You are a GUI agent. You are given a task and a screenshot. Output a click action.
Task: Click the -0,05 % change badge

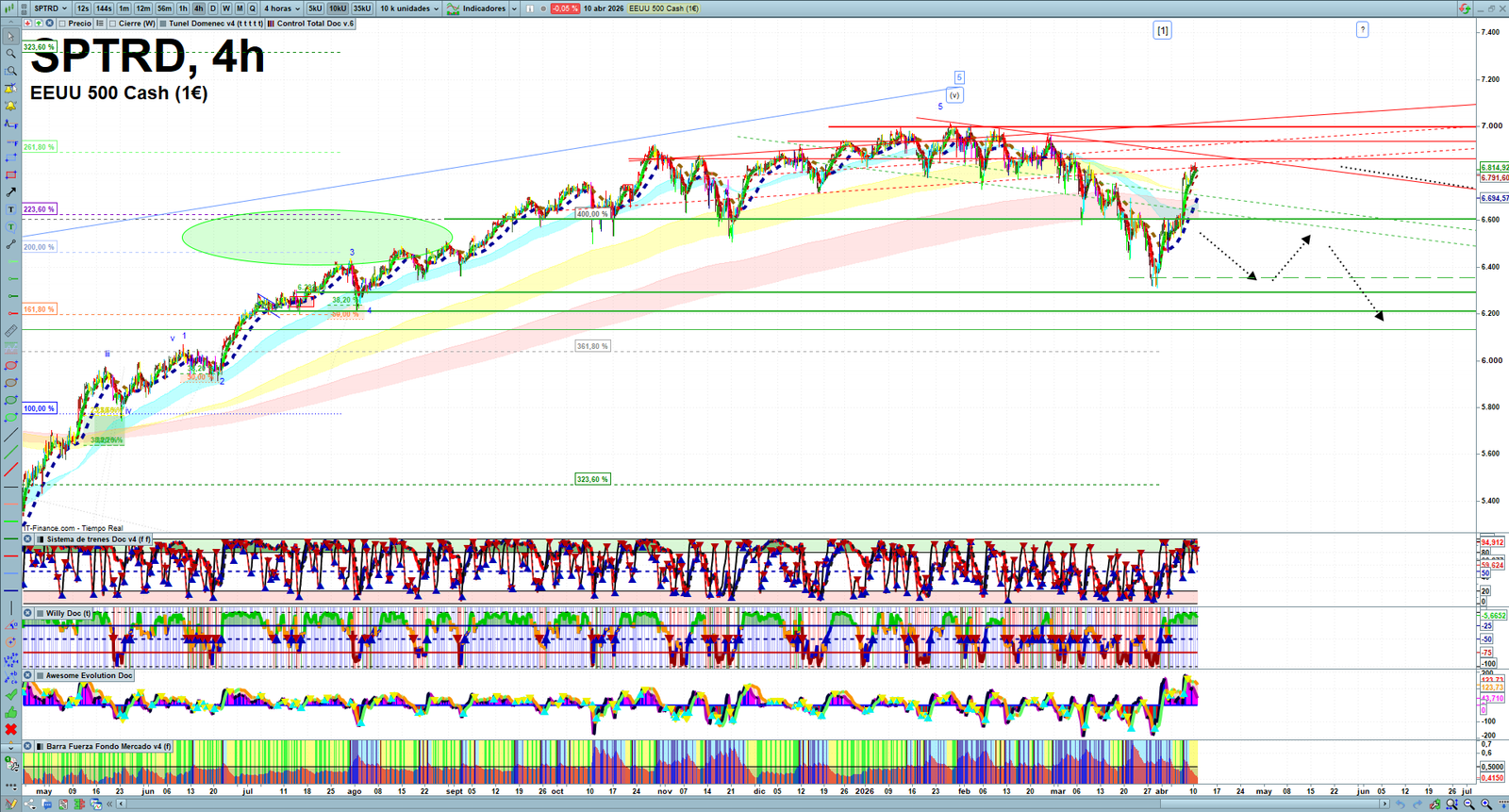click(565, 8)
